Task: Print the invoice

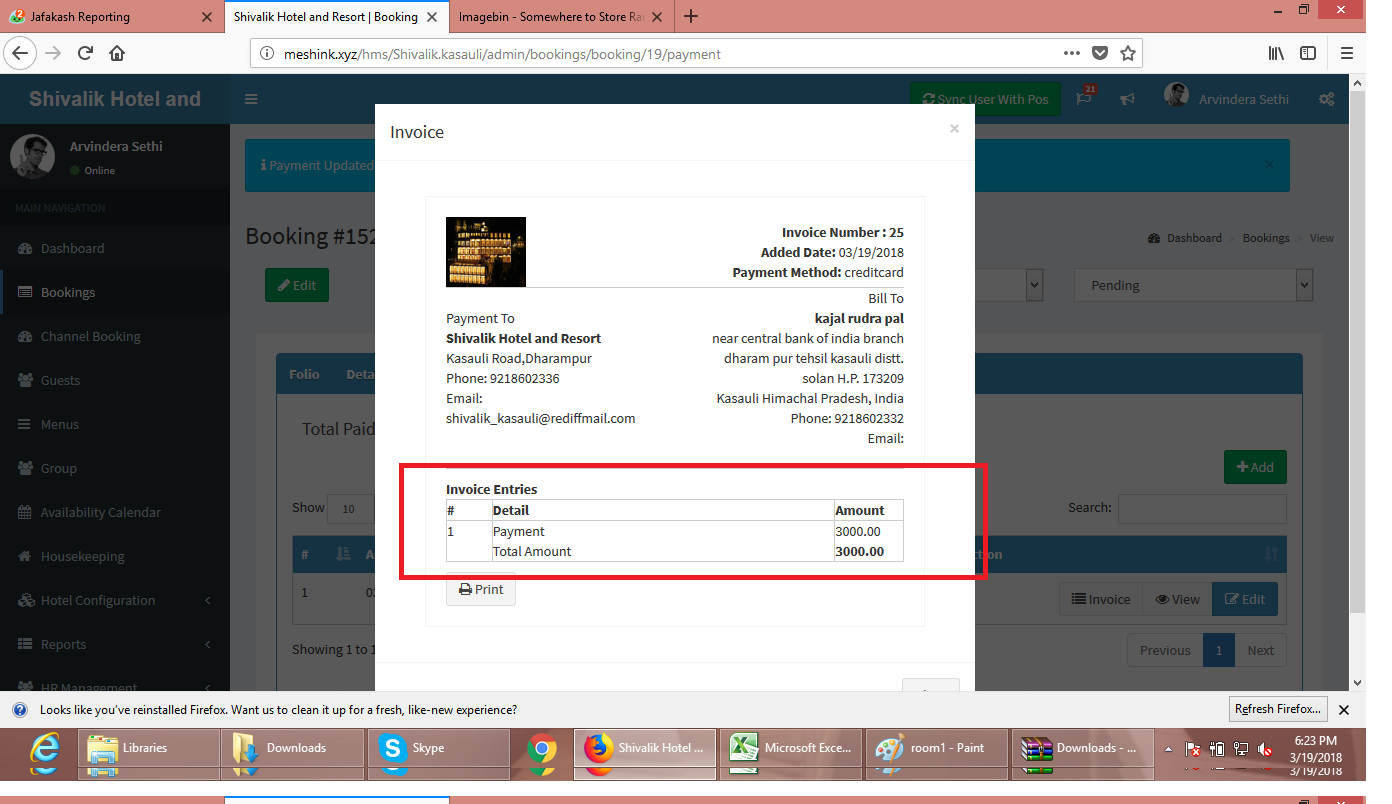Action: tap(481, 589)
